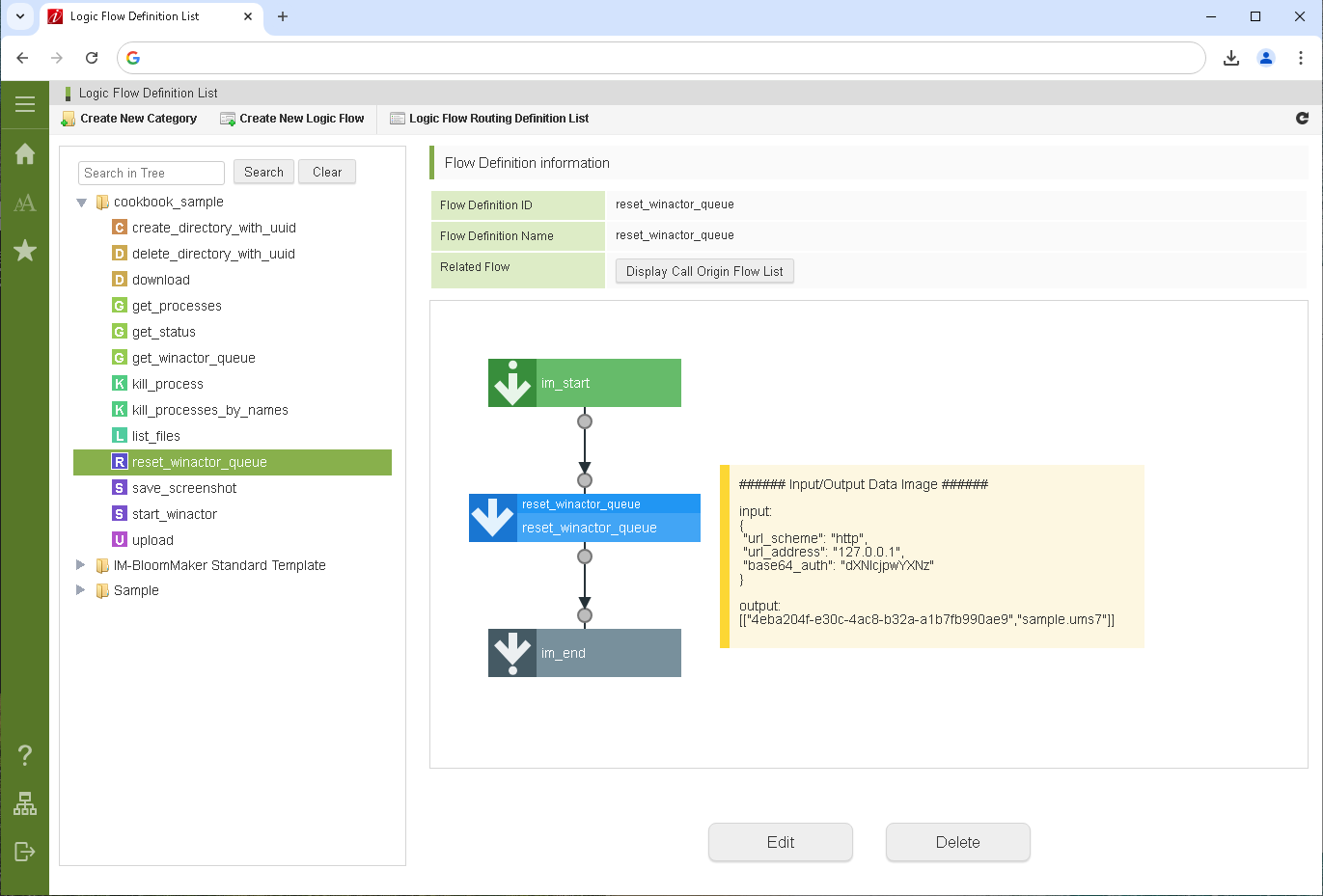Expand the Sample category
The image size is (1323, 896).
(81, 590)
